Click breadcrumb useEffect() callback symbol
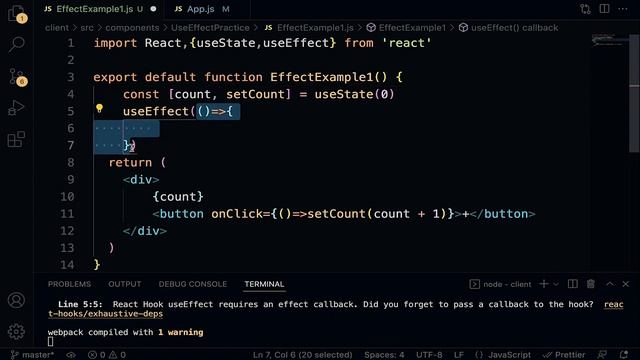Image resolution: width=640 pixels, height=360 pixels. [509, 28]
